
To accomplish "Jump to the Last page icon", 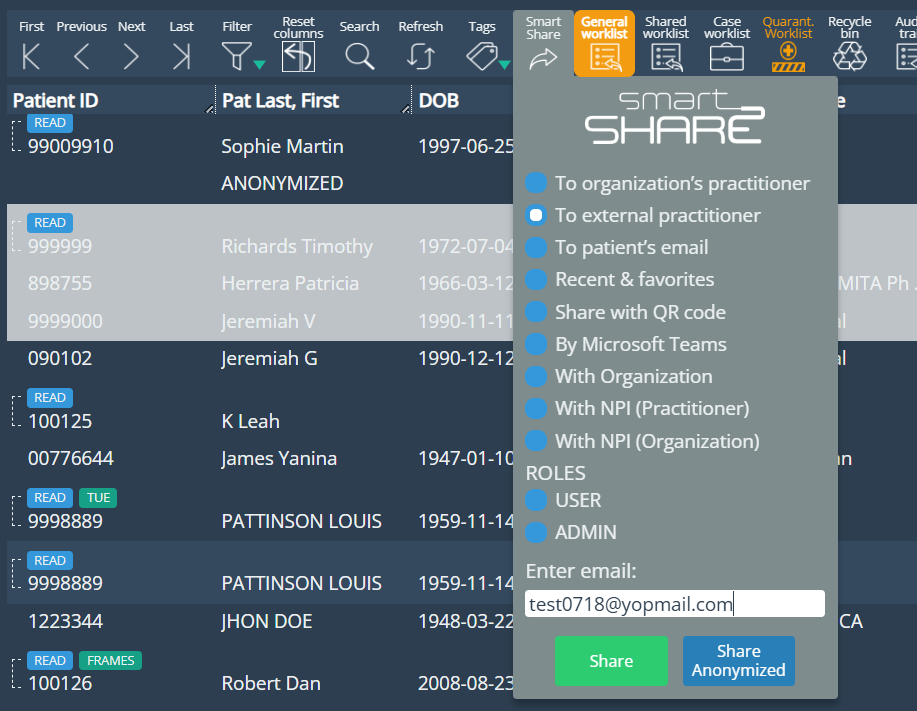I will coord(181,57).
